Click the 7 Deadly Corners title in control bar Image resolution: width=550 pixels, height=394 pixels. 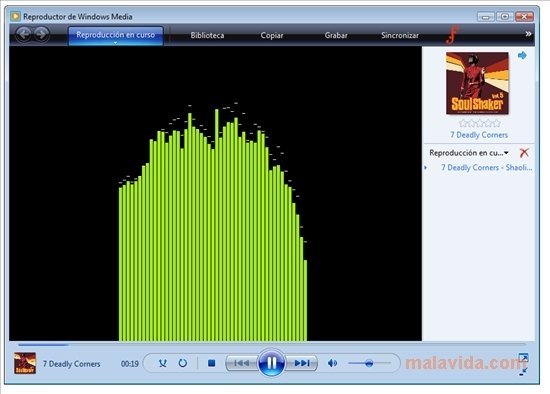pyautogui.click(x=72, y=364)
